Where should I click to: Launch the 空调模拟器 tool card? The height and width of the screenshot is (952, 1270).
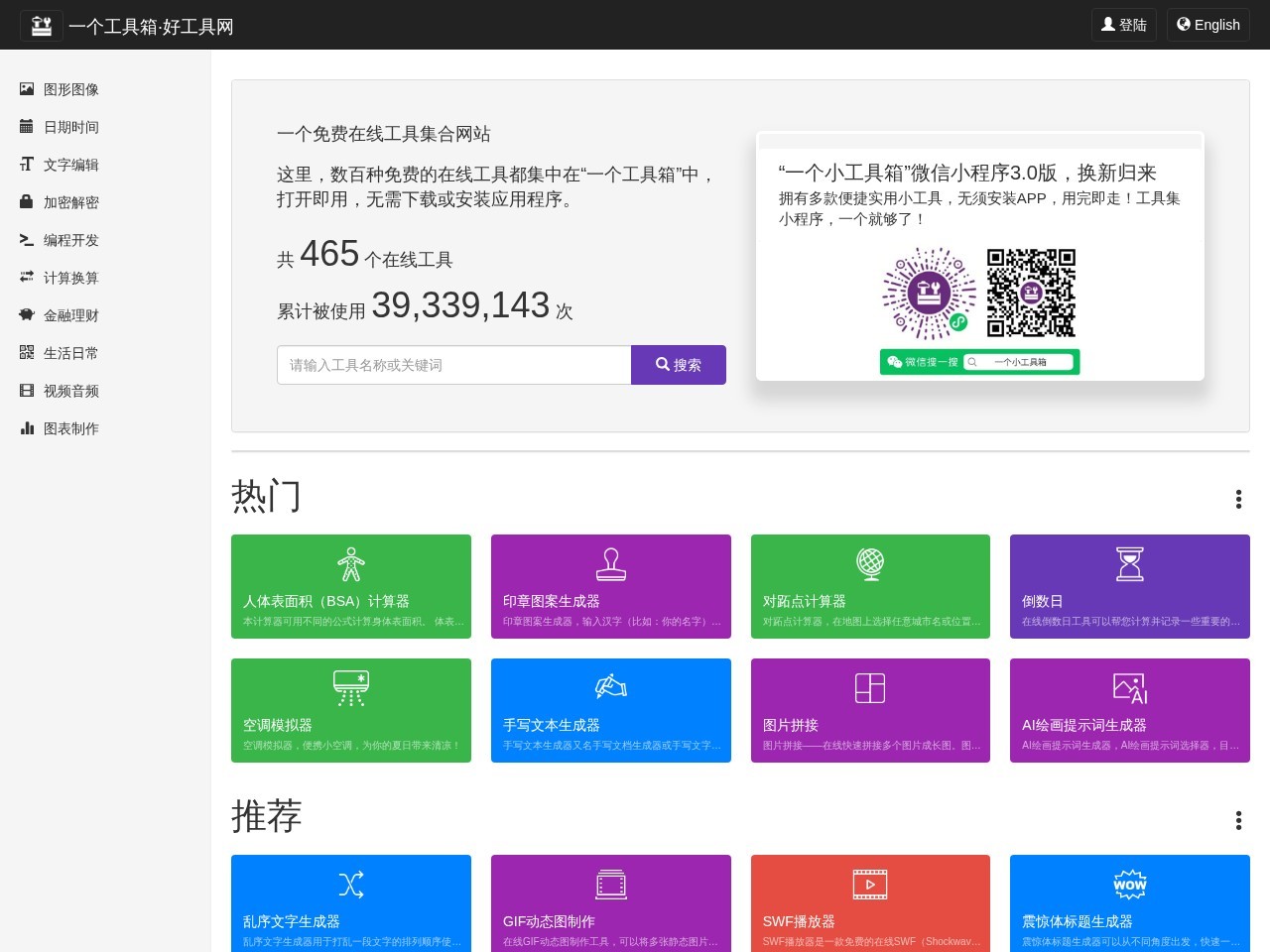[351, 710]
